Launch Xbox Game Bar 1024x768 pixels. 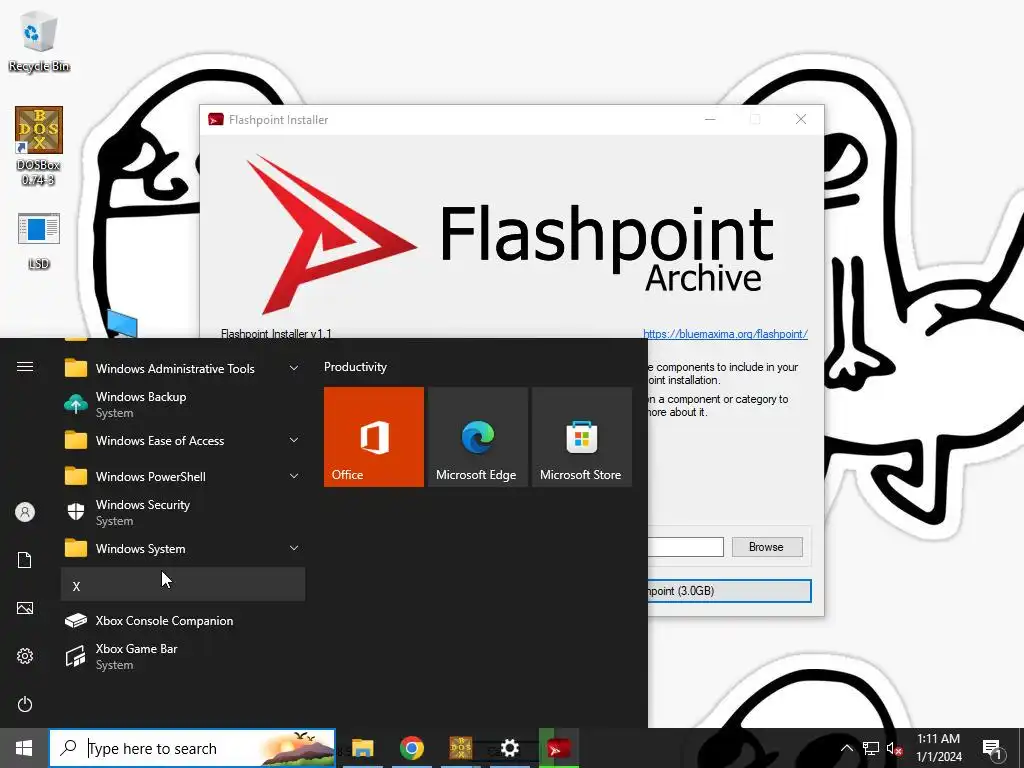point(183,656)
